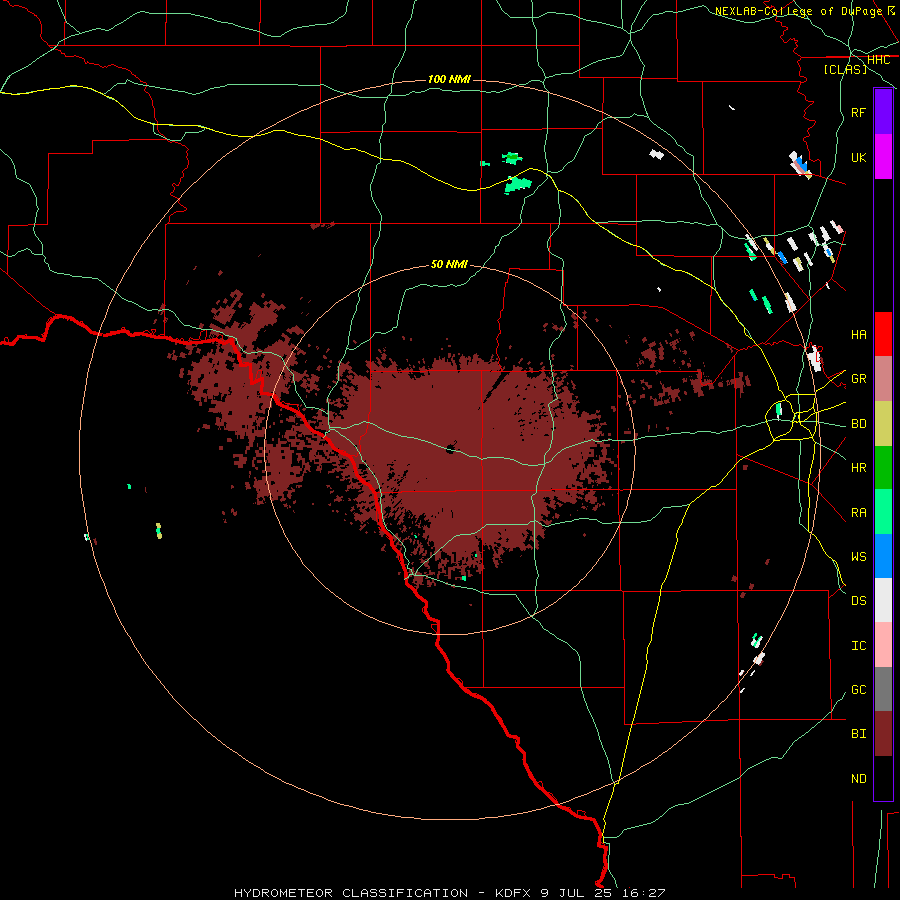Screen dimensions: 900x900
Task: Click the 'GR' legend label
Action: (859, 379)
